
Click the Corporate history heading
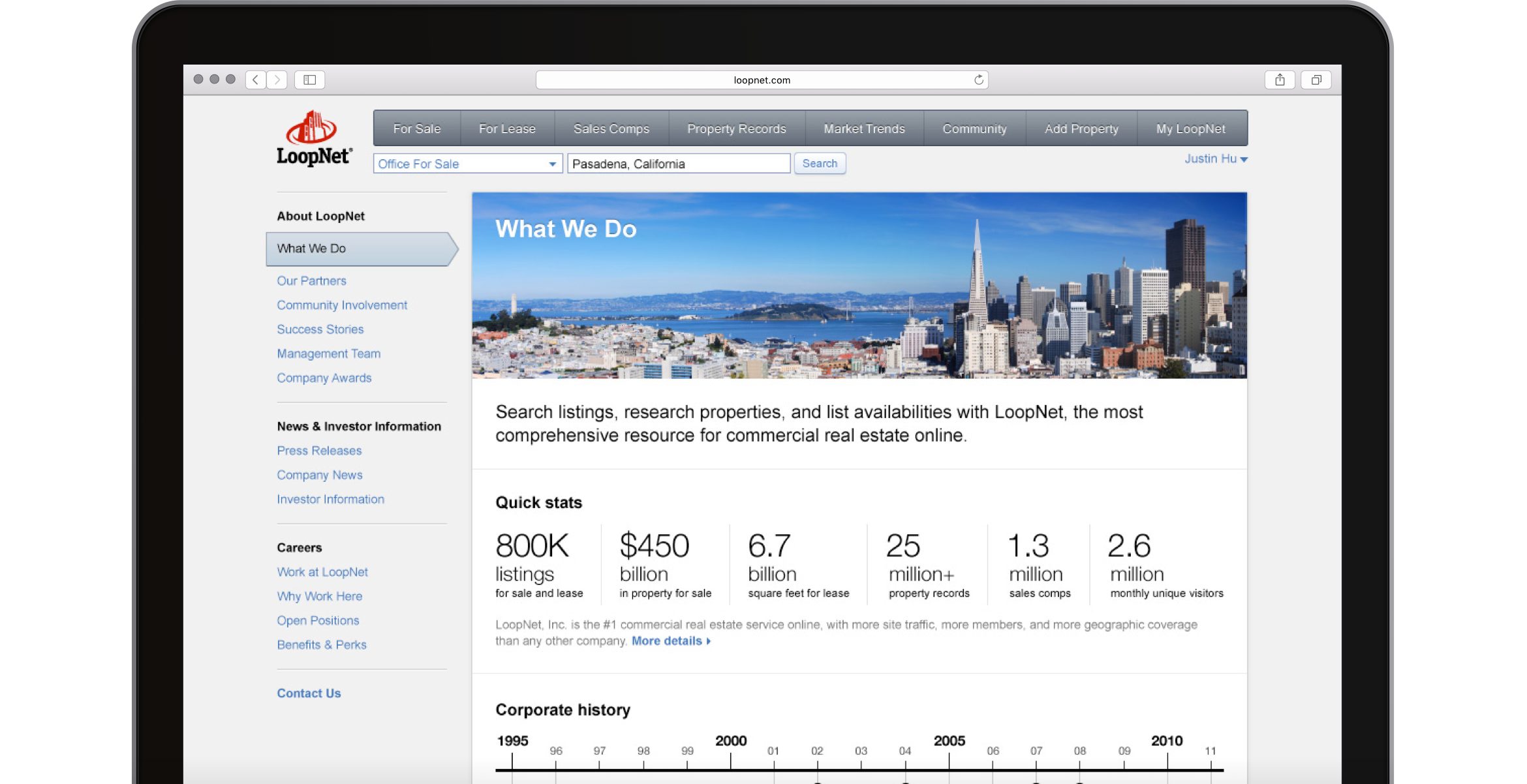click(563, 710)
